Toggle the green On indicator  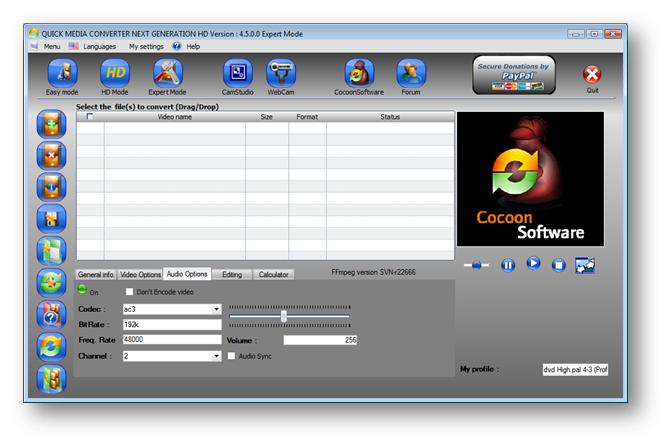[82, 289]
